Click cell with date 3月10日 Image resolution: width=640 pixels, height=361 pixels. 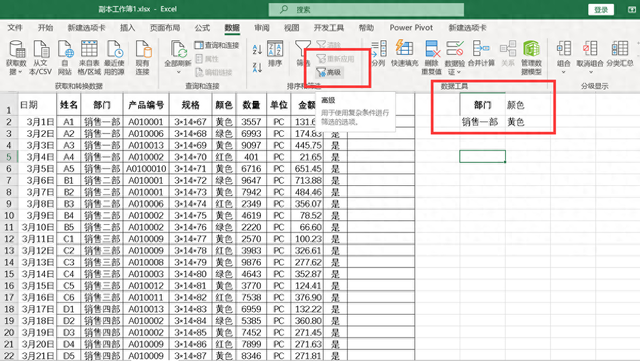point(37,227)
